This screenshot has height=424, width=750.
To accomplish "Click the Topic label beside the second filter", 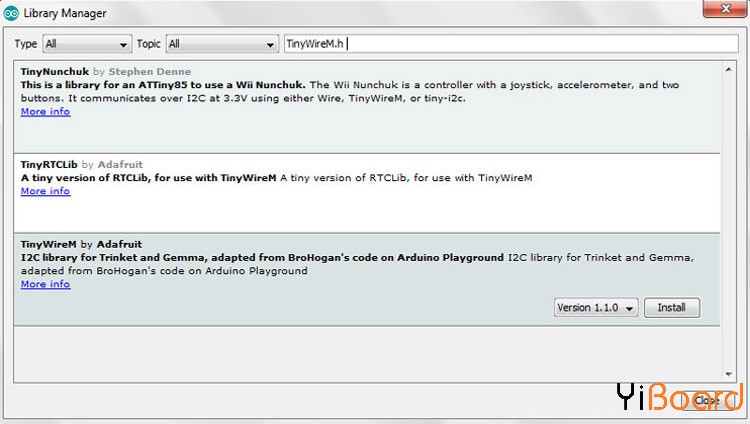I will [148, 44].
